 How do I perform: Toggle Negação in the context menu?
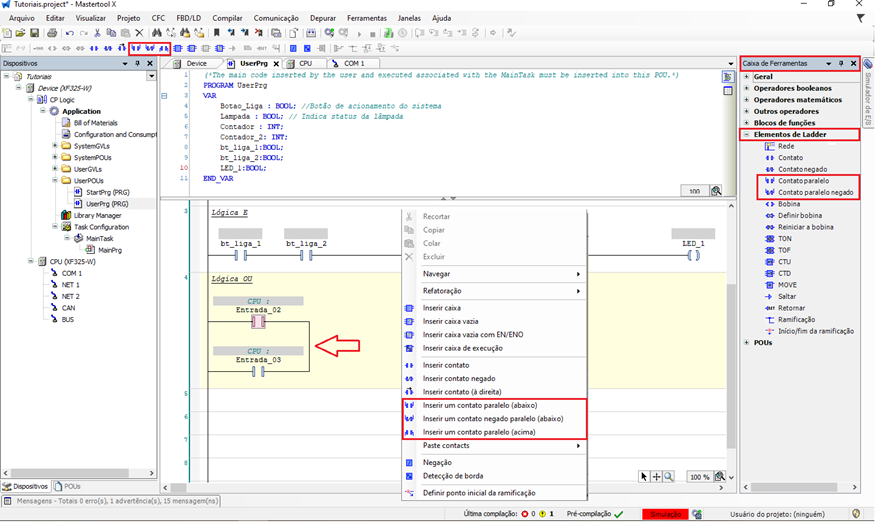[x=438, y=462]
